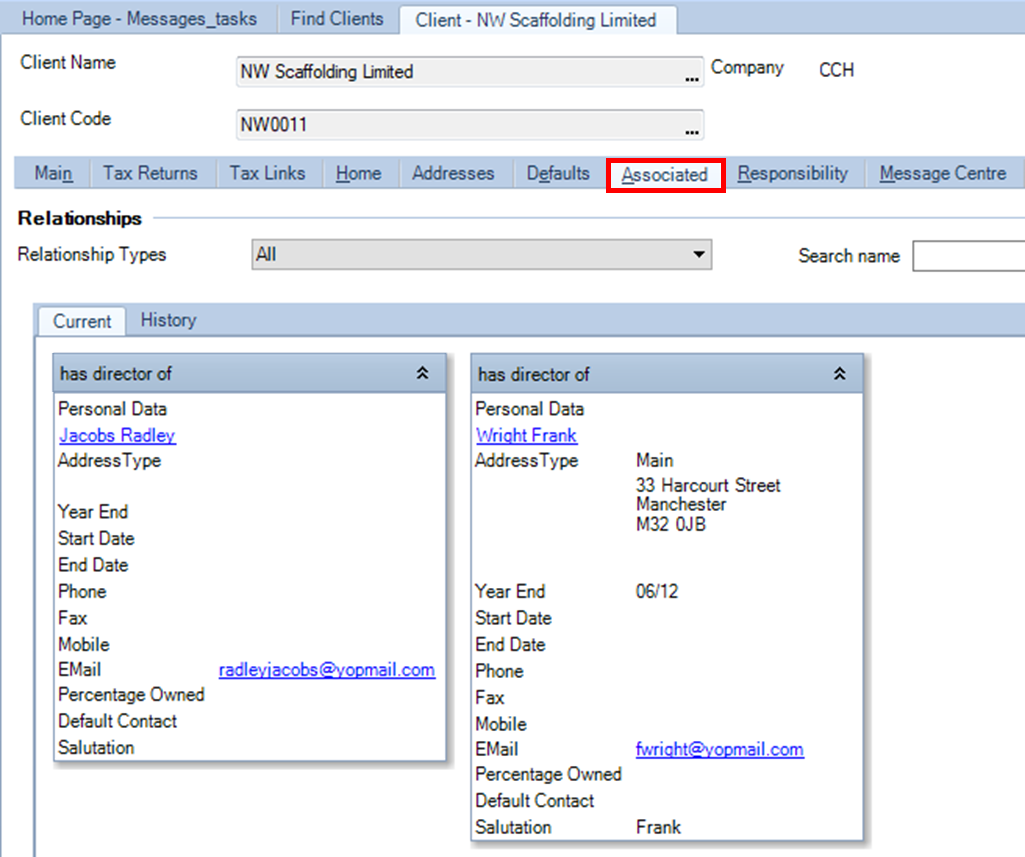This screenshot has height=857, width=1025.
Task: Switch to Home Page - Messages_tasks tab
Action: (139, 18)
